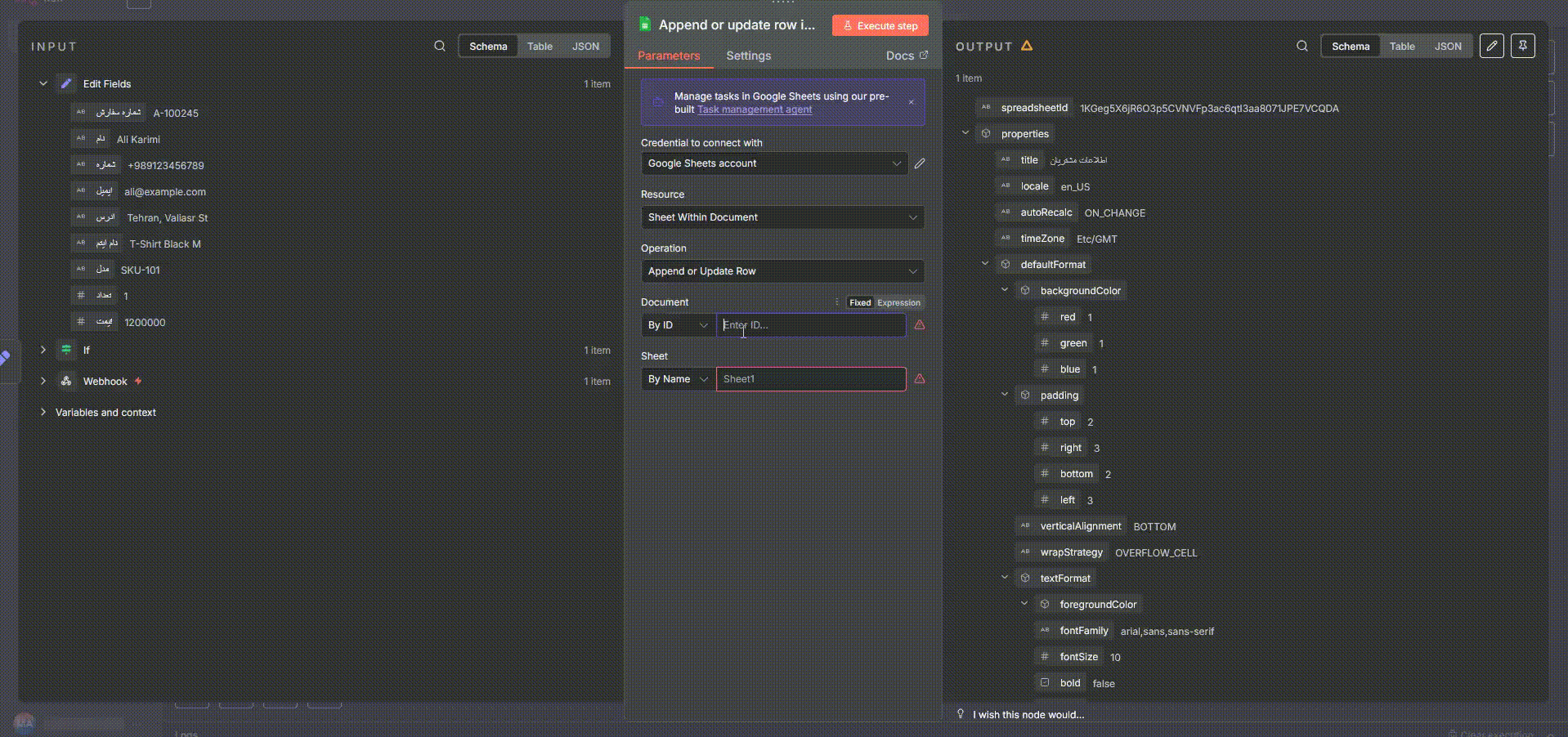Set Document field to Fixed mode
This screenshot has width=1568, height=737.
(860, 302)
